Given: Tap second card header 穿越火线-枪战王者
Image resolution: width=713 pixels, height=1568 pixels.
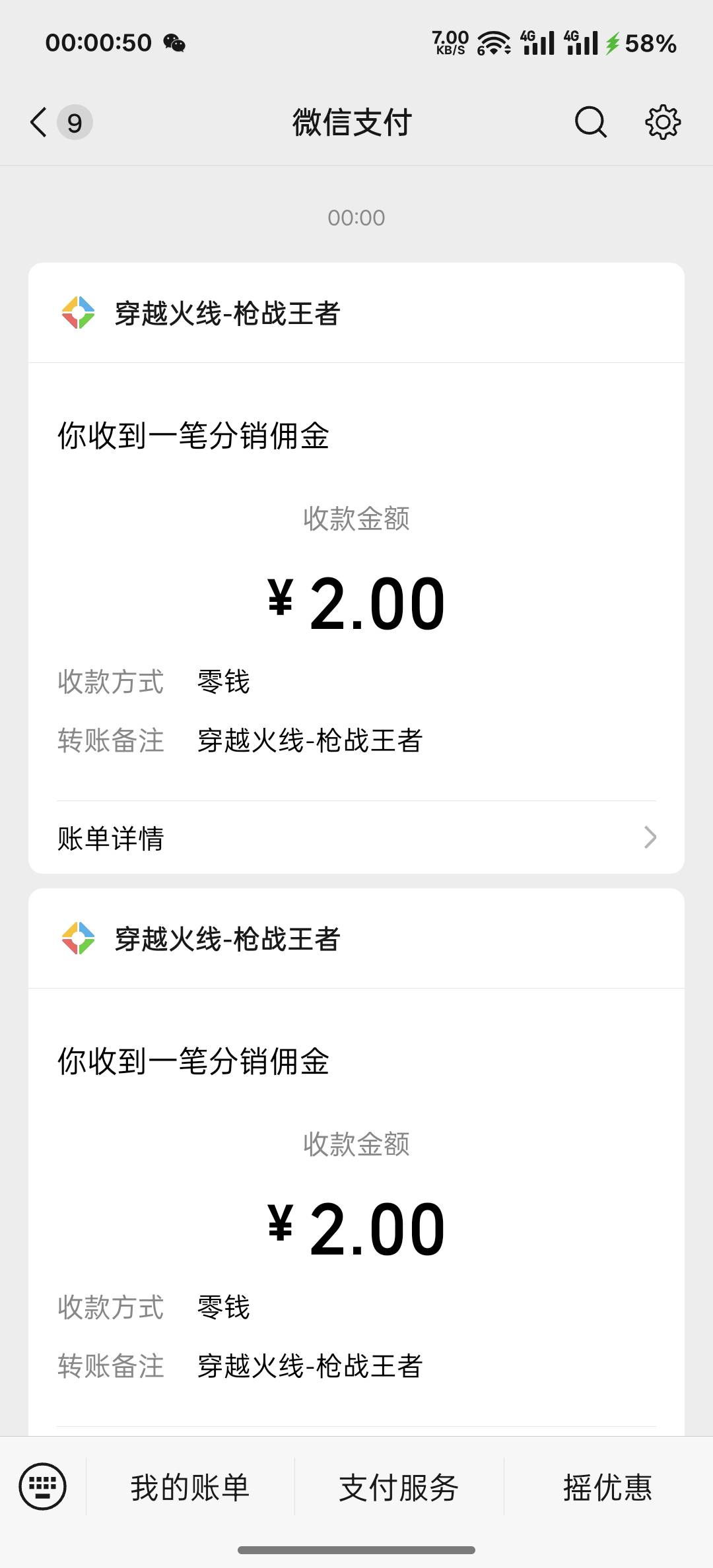Looking at the screenshot, I should [x=227, y=939].
